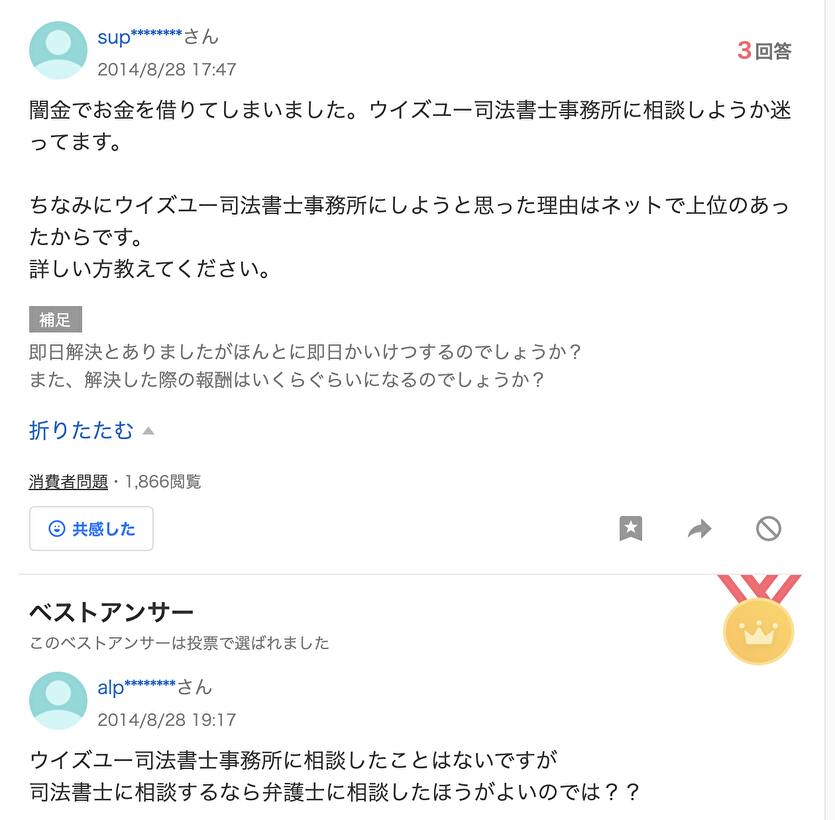Click the 1,866閲覧 view count

(163, 482)
